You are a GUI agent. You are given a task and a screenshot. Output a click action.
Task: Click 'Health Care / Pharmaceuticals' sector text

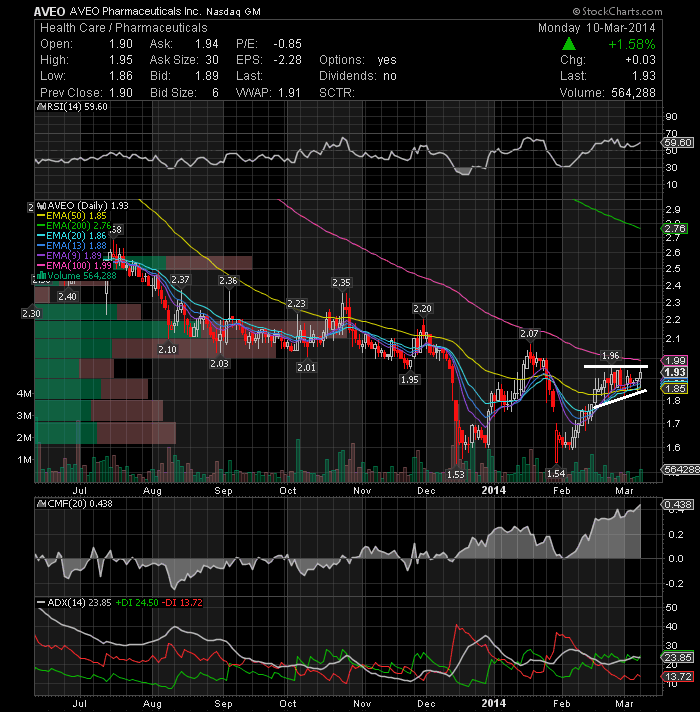(123, 28)
